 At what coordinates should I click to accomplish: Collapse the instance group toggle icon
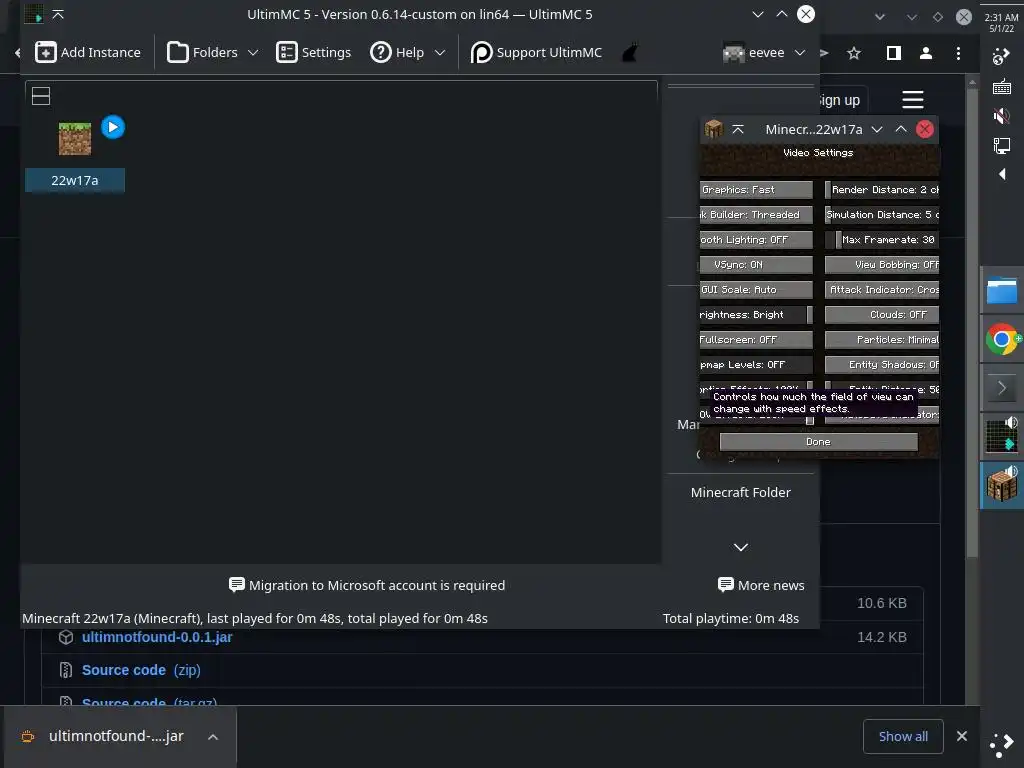tap(41, 96)
